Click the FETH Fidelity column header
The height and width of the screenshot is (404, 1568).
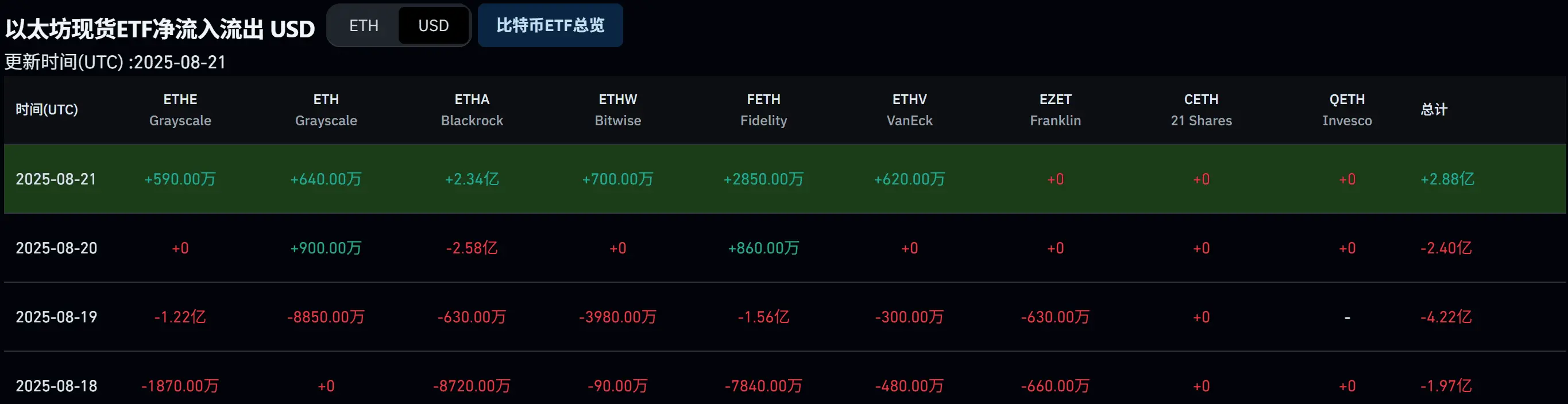click(x=763, y=110)
